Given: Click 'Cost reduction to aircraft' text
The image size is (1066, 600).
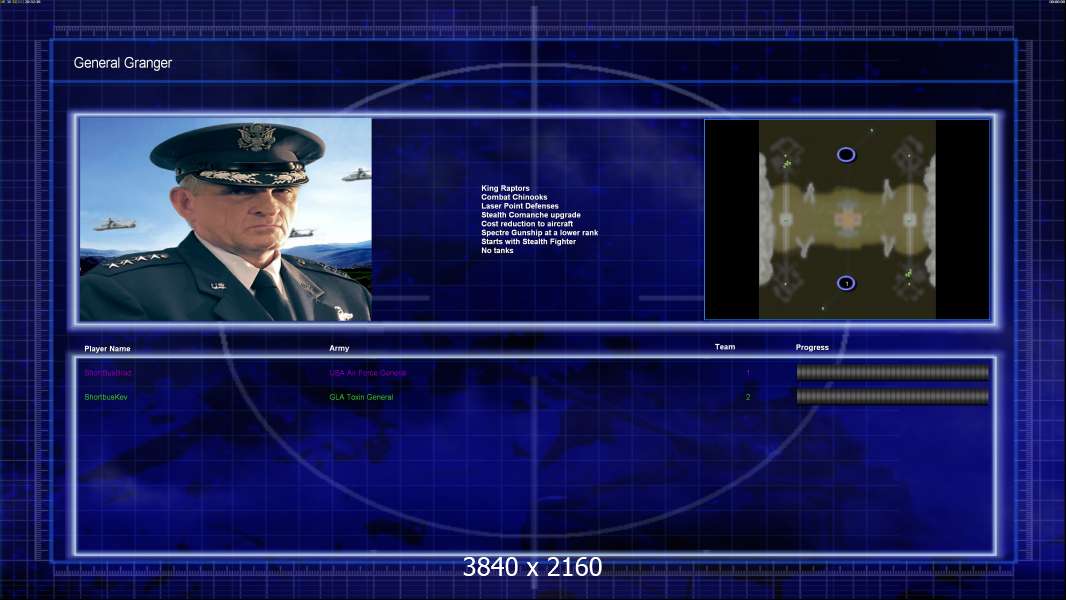Looking at the screenshot, I should (x=527, y=224).
